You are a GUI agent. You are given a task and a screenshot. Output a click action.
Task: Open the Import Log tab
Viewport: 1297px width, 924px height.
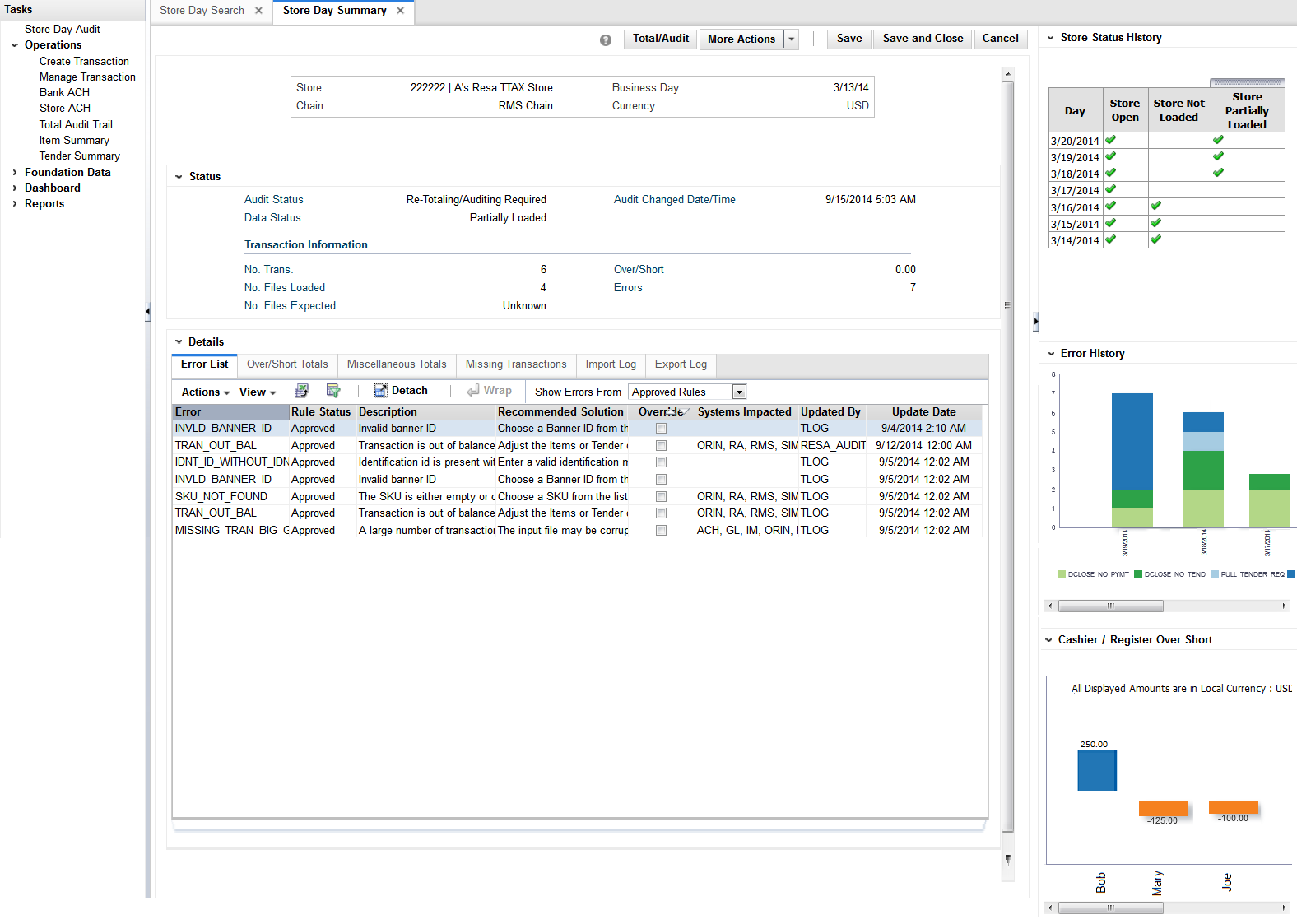point(611,364)
